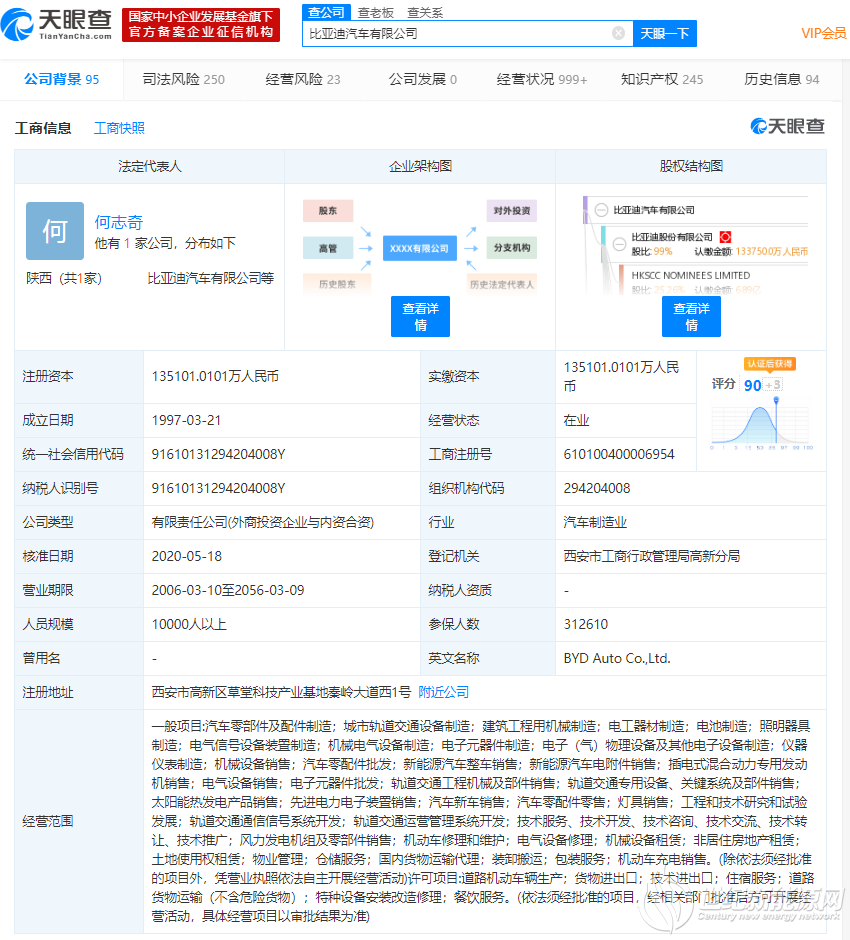Click the approval date 2020-05-18
850x940 pixels.
coord(186,556)
